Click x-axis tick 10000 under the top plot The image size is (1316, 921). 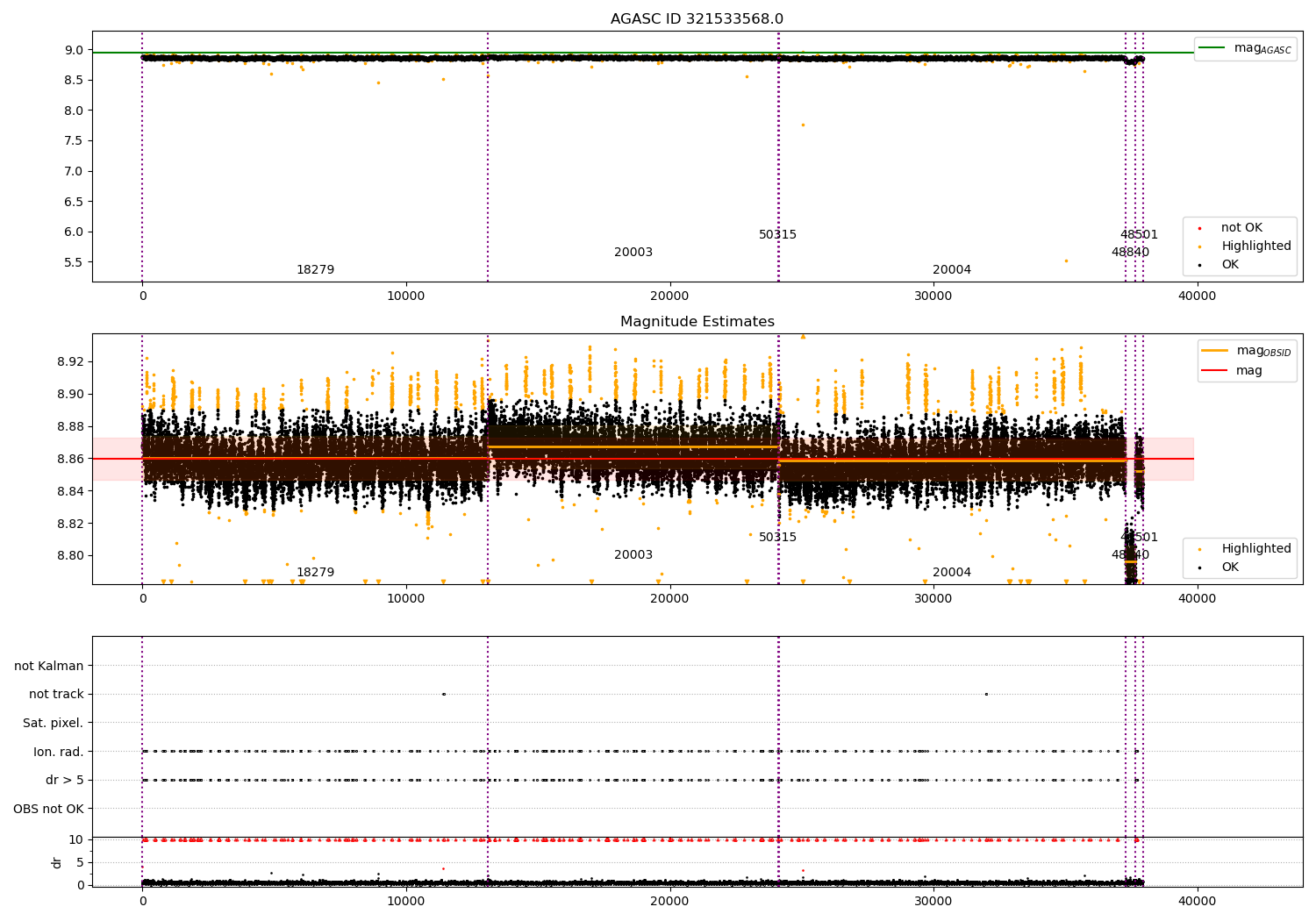tap(406, 296)
